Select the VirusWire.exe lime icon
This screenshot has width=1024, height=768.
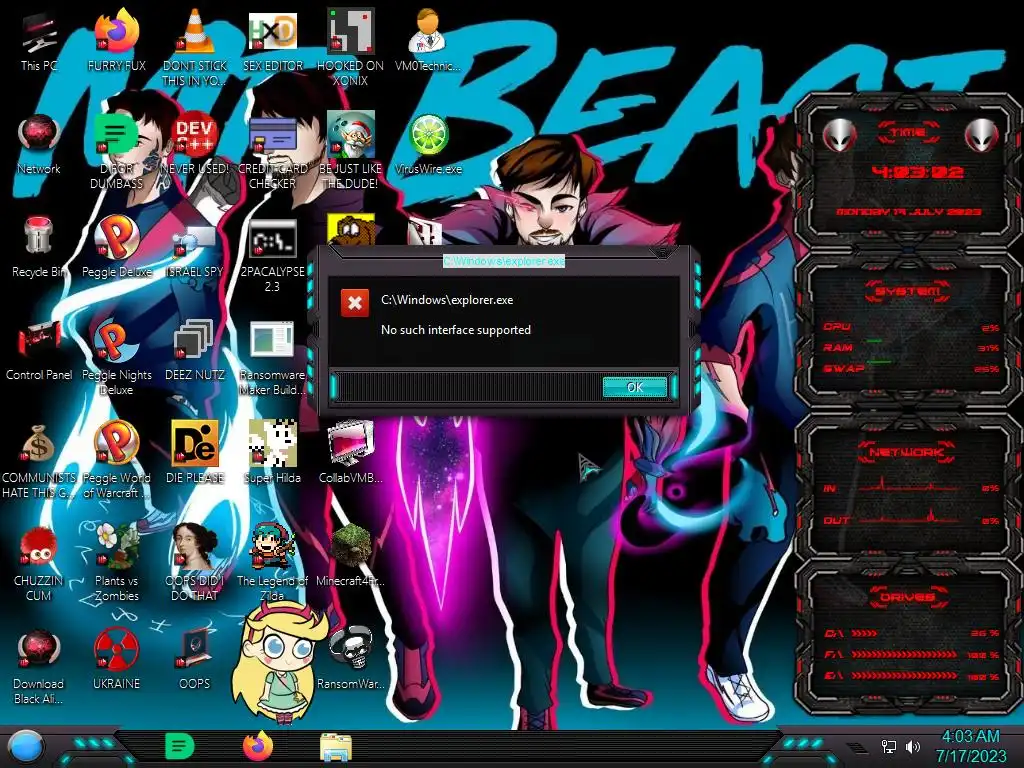(x=428, y=144)
